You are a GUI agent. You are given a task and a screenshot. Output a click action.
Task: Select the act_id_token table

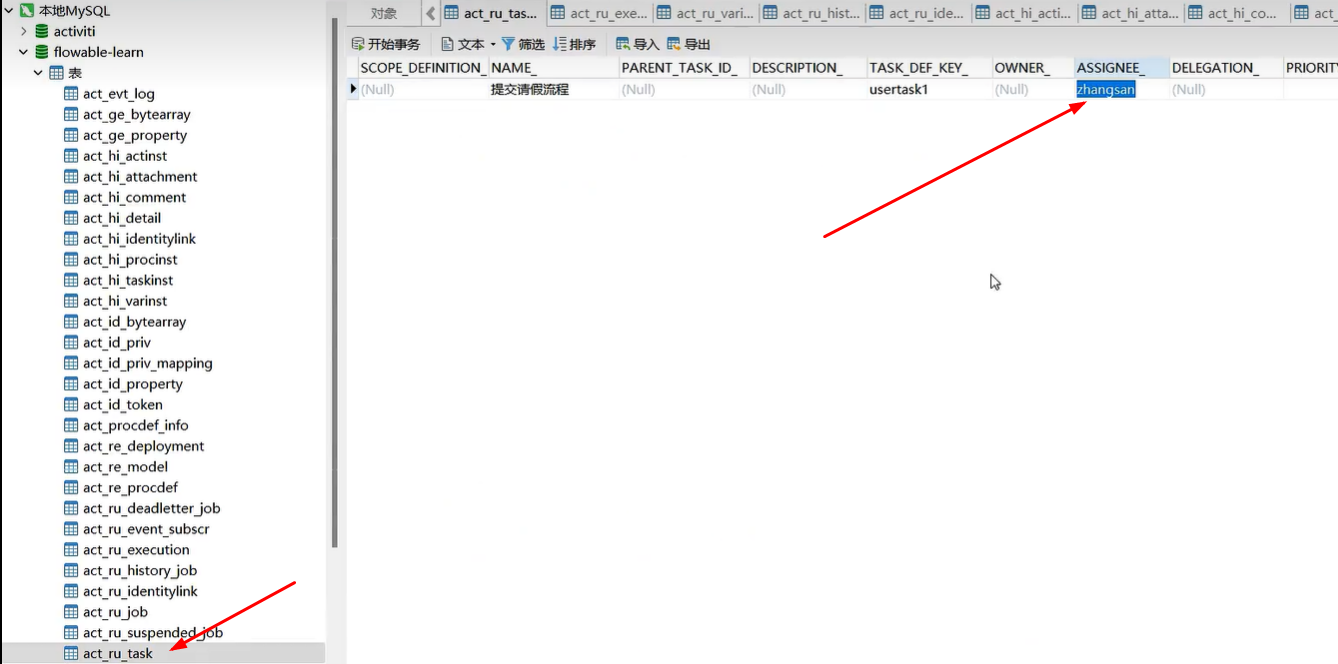click(x=123, y=405)
